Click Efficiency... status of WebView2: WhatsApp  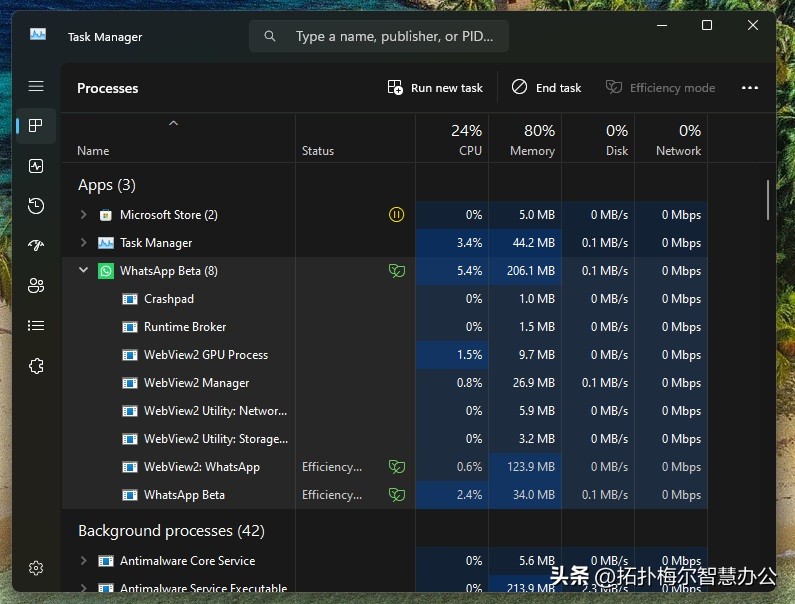point(332,467)
